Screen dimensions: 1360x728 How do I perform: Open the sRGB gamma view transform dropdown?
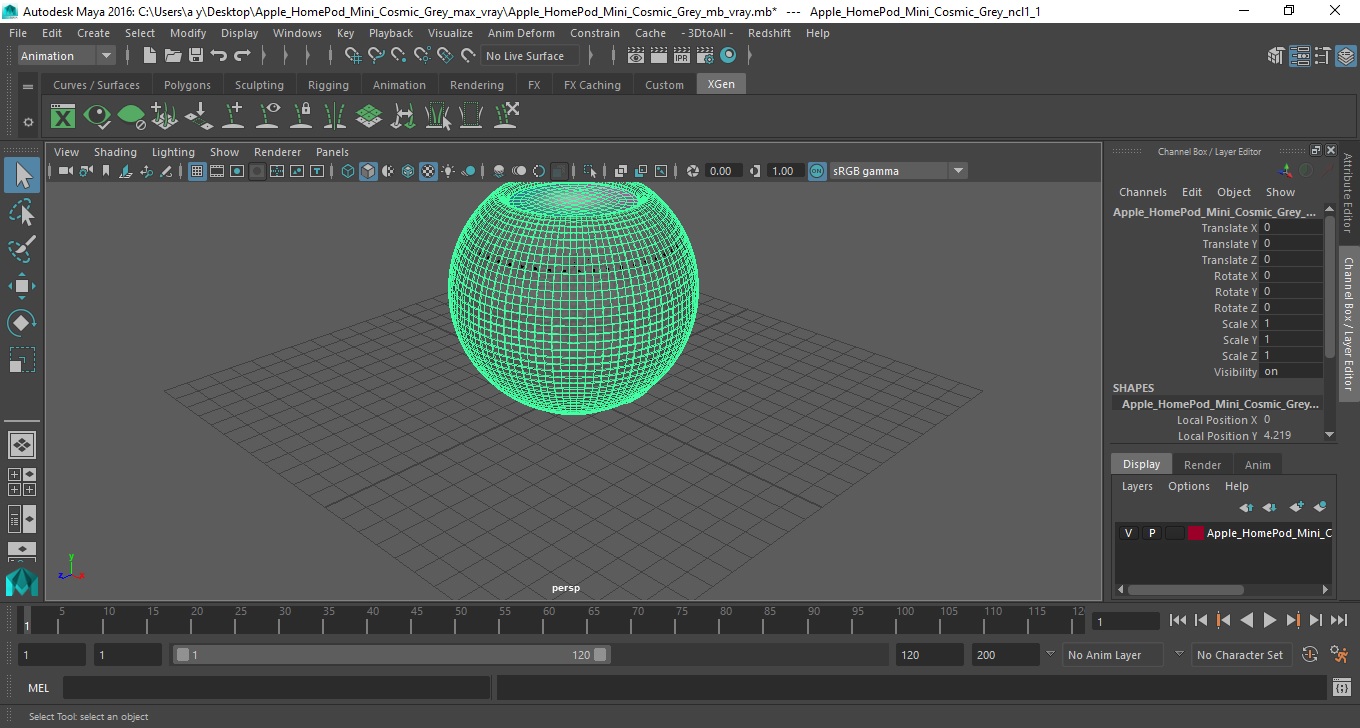[898, 171]
